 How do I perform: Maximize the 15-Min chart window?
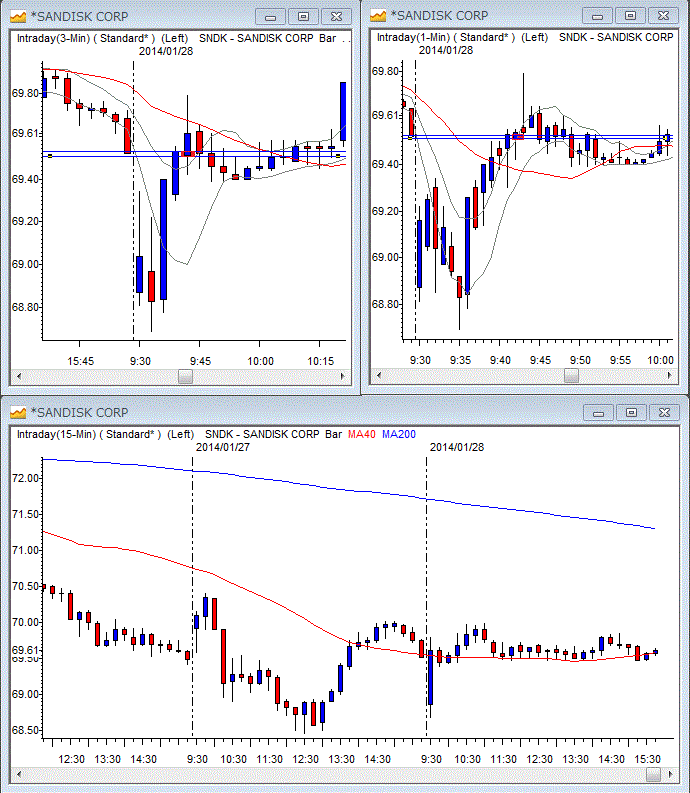[x=631, y=413]
